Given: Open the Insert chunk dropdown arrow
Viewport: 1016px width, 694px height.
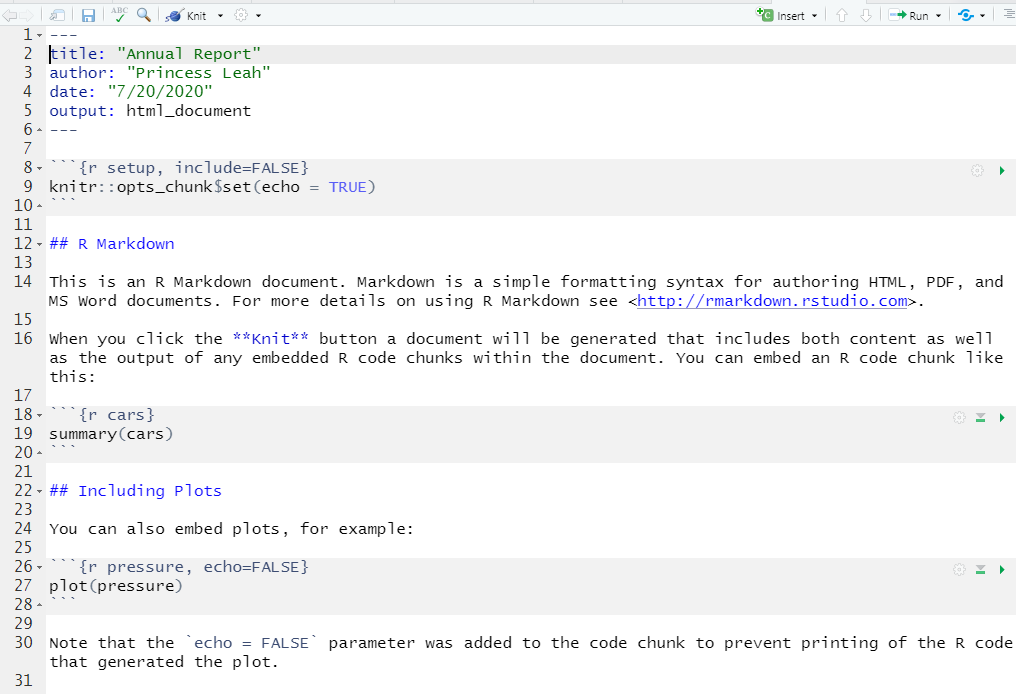Looking at the screenshot, I should [814, 16].
